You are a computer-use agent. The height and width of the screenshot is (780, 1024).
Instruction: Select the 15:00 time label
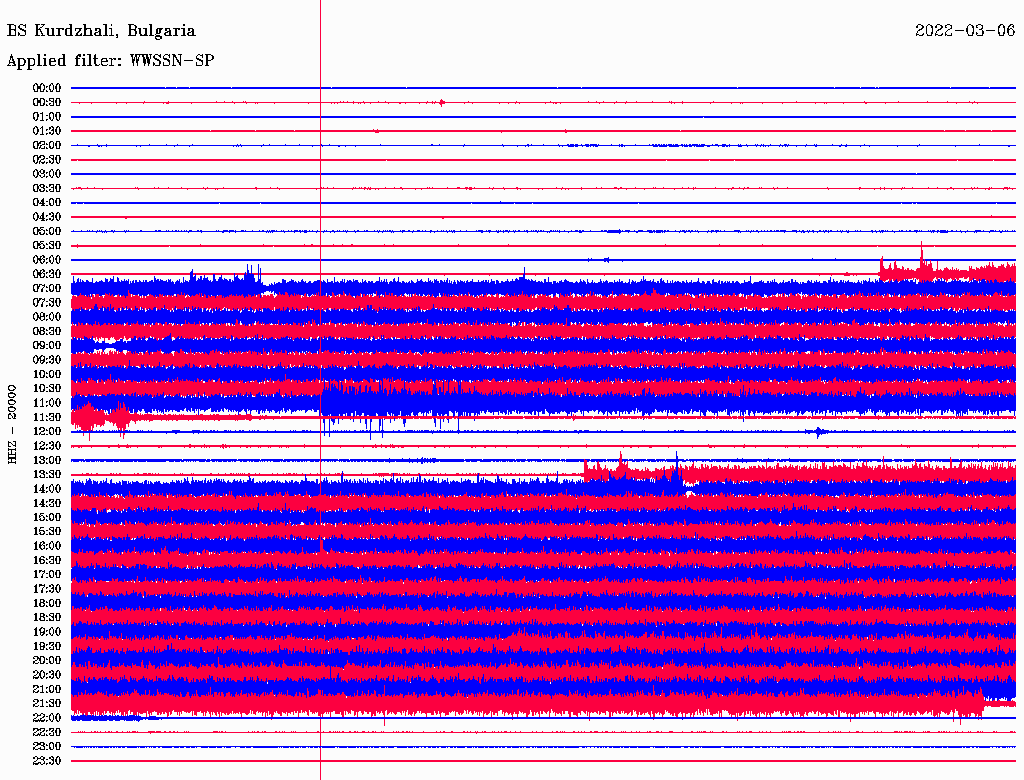[x=47, y=517]
